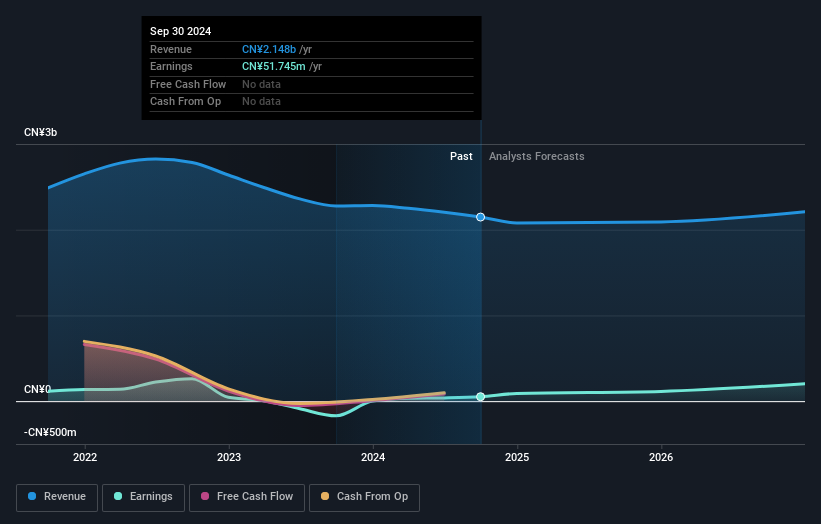
Task: Click the Analysts Forecasts label
Action: 537,156
